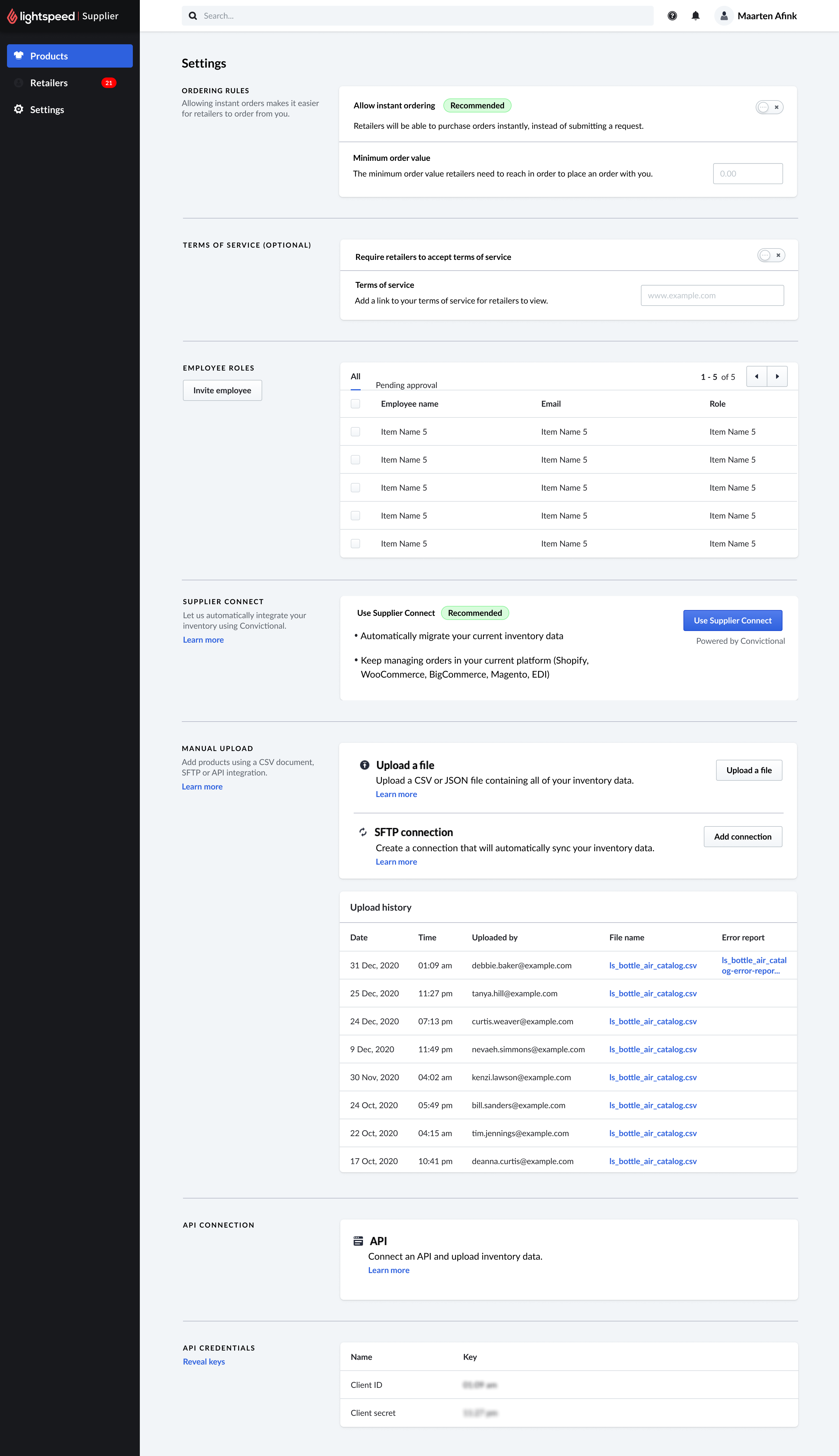Click kenzi.lawson@example.com in upload history
This screenshot has height=1456, width=839.
coord(521,1078)
